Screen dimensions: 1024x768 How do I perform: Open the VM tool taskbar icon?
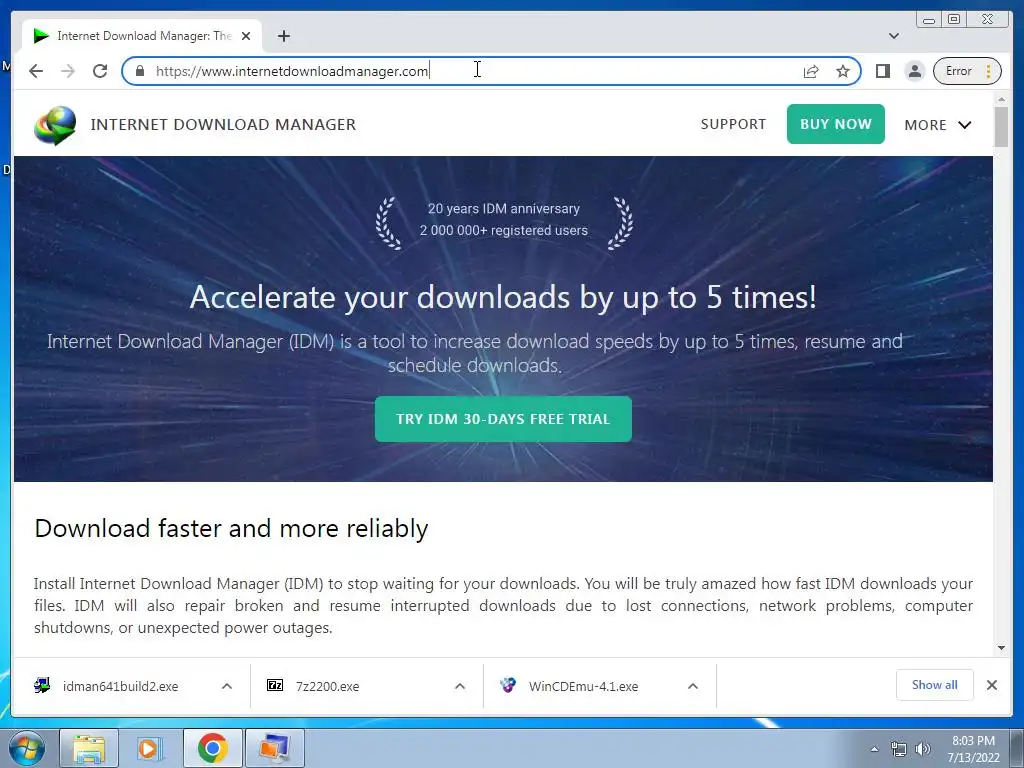click(274, 748)
